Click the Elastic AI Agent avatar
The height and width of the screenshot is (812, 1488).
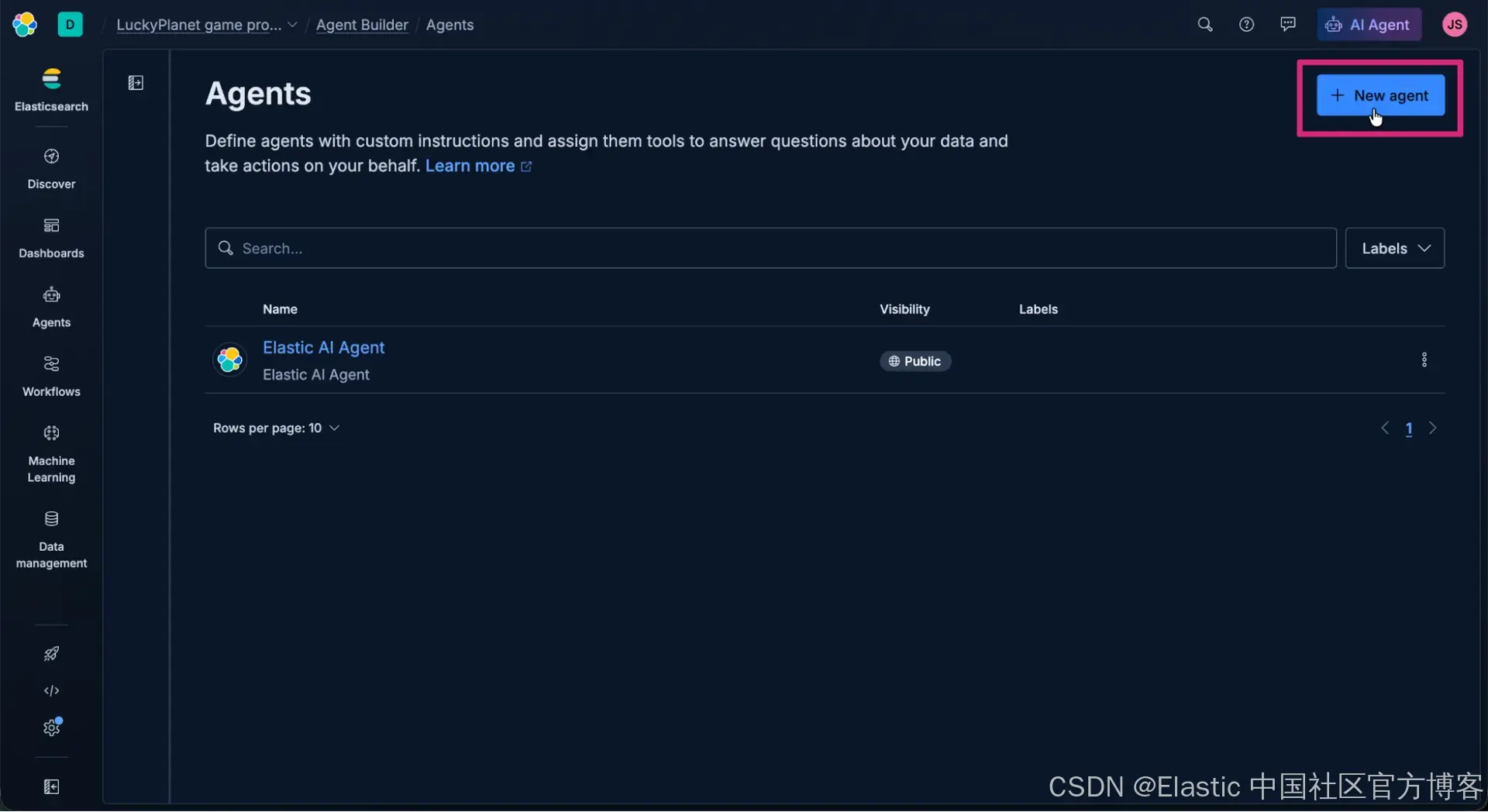pos(229,360)
